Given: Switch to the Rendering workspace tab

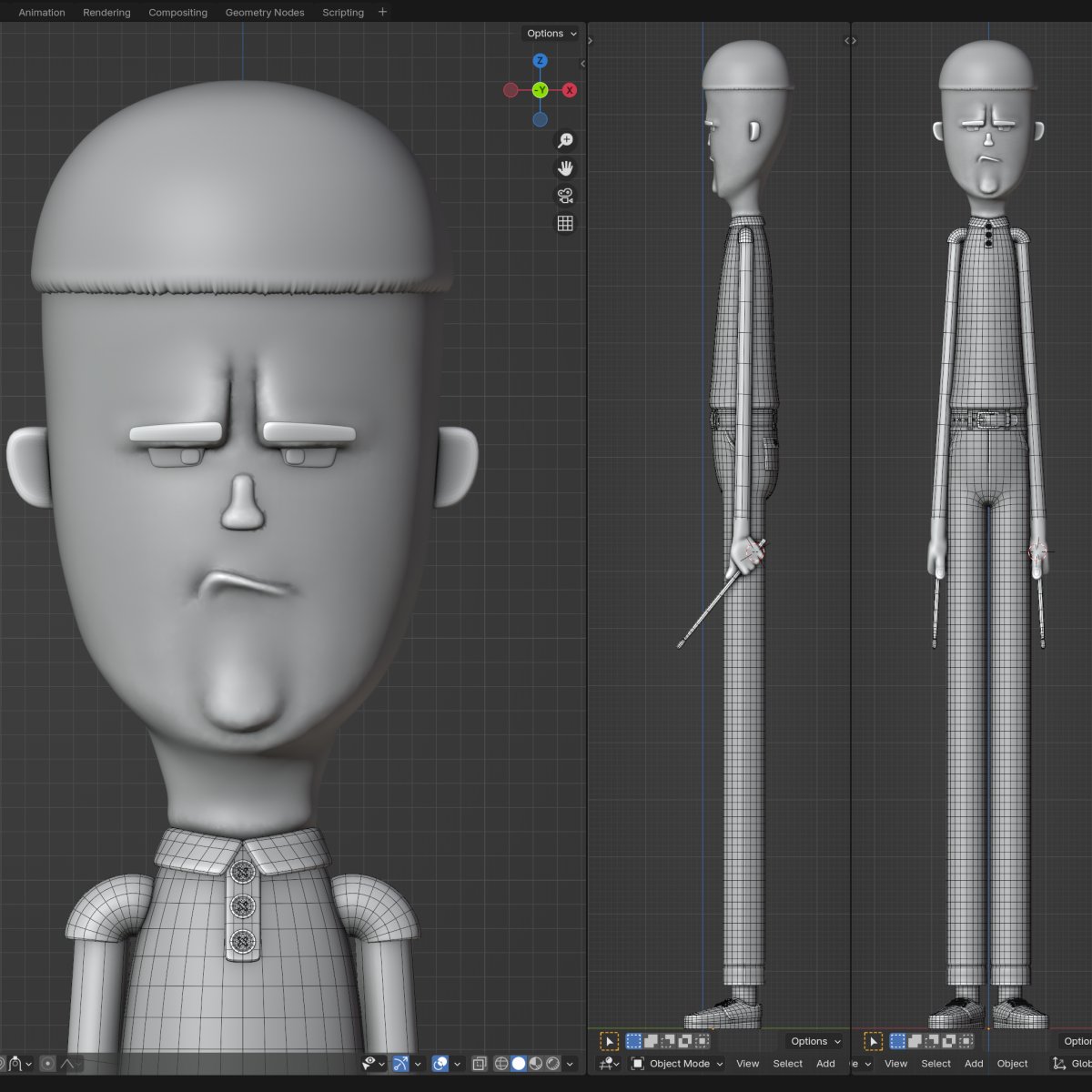Looking at the screenshot, I should click(x=106, y=13).
